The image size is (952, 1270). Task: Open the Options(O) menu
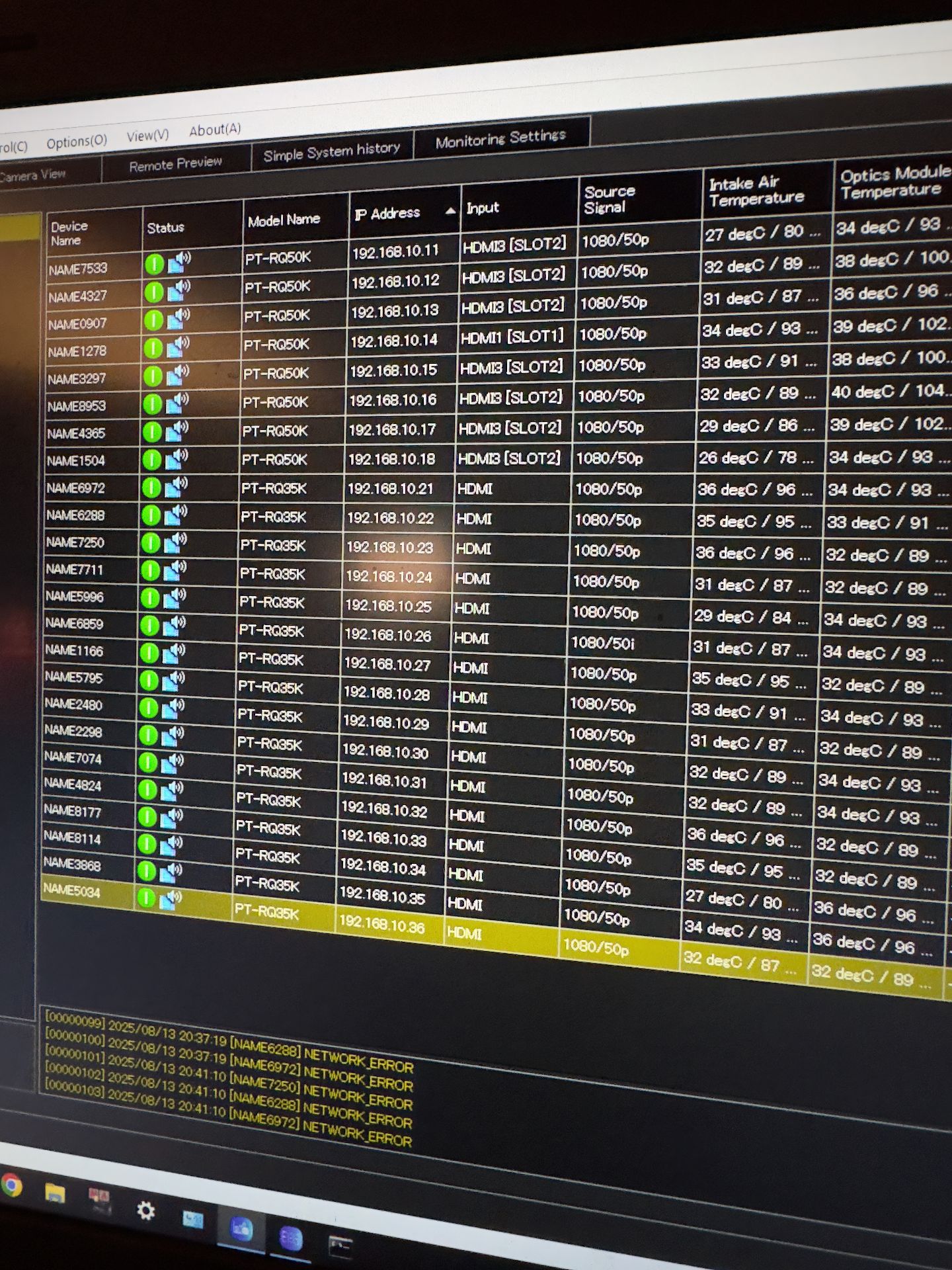pos(77,142)
